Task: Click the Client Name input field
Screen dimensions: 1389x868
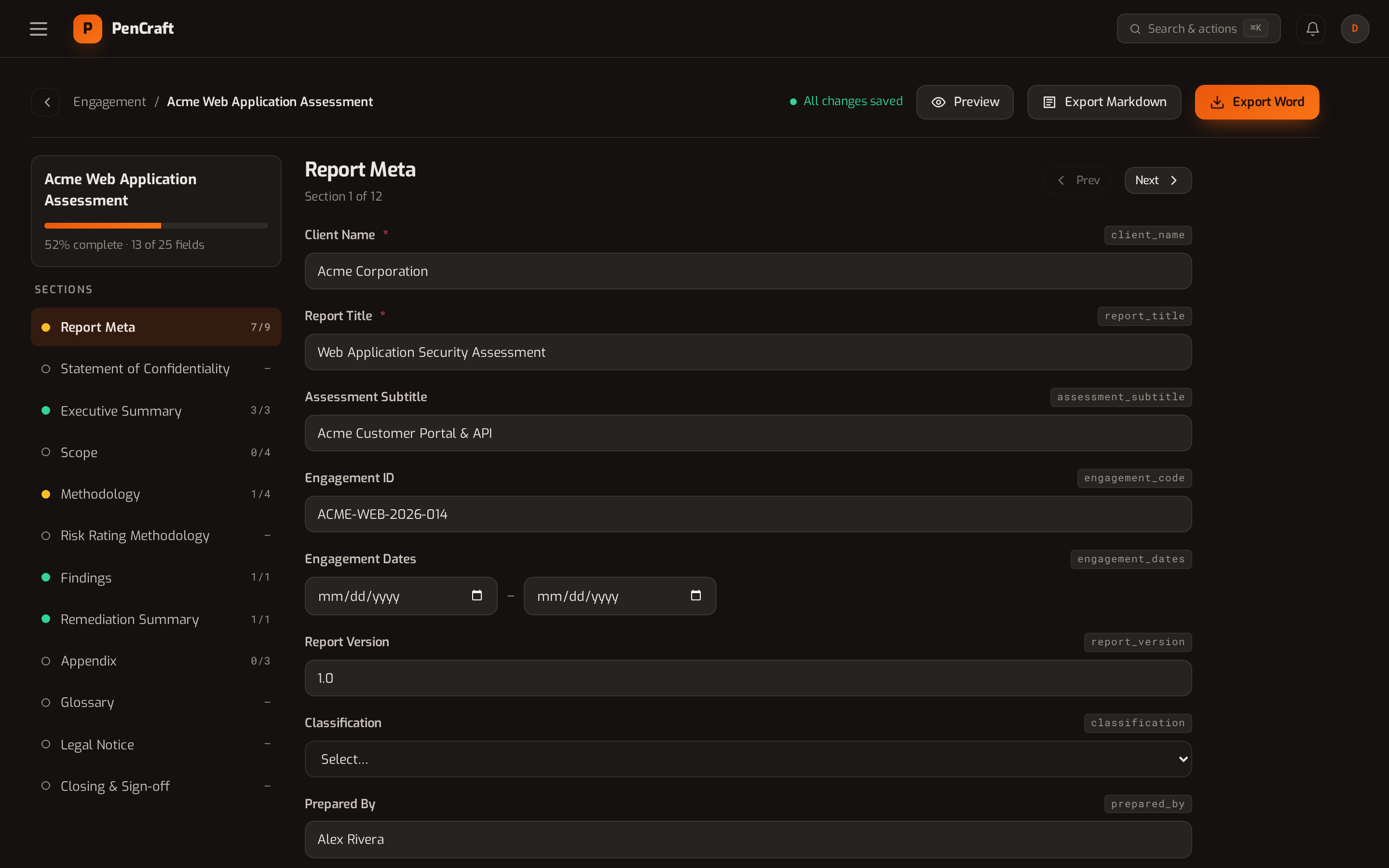Action: pyautogui.click(x=748, y=271)
